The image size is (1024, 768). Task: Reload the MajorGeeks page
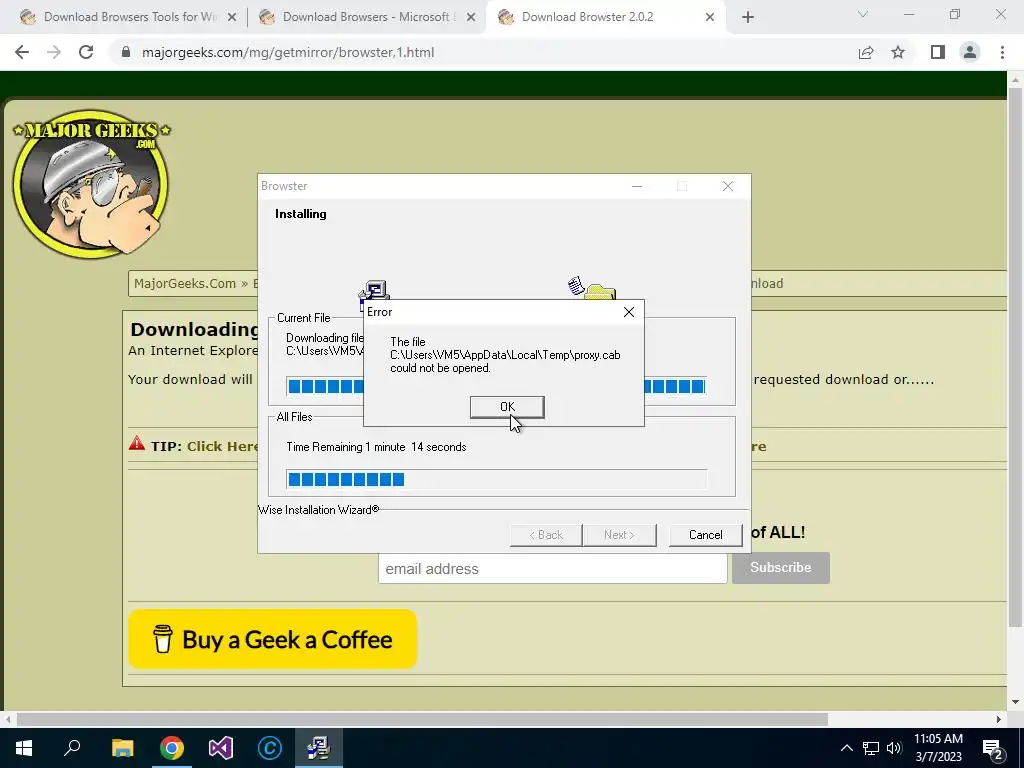coord(86,52)
